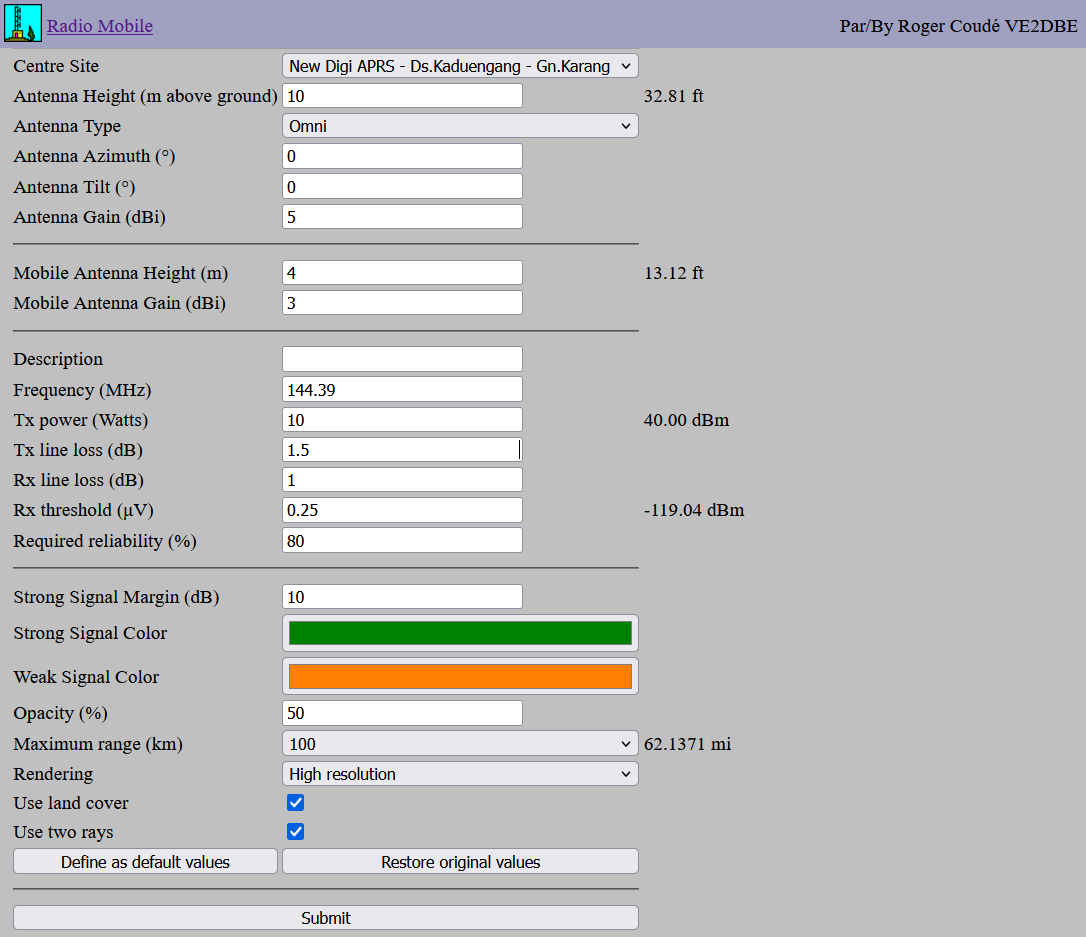Change the Rendering resolution dropdown
This screenshot has width=1086, height=937.
[460, 774]
